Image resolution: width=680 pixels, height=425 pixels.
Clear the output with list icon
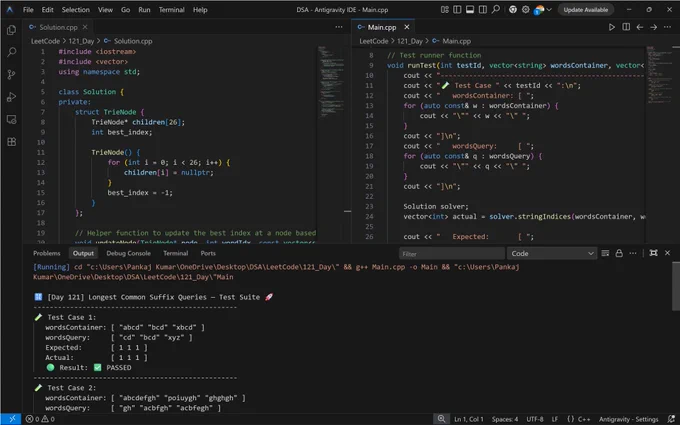tap(605, 253)
